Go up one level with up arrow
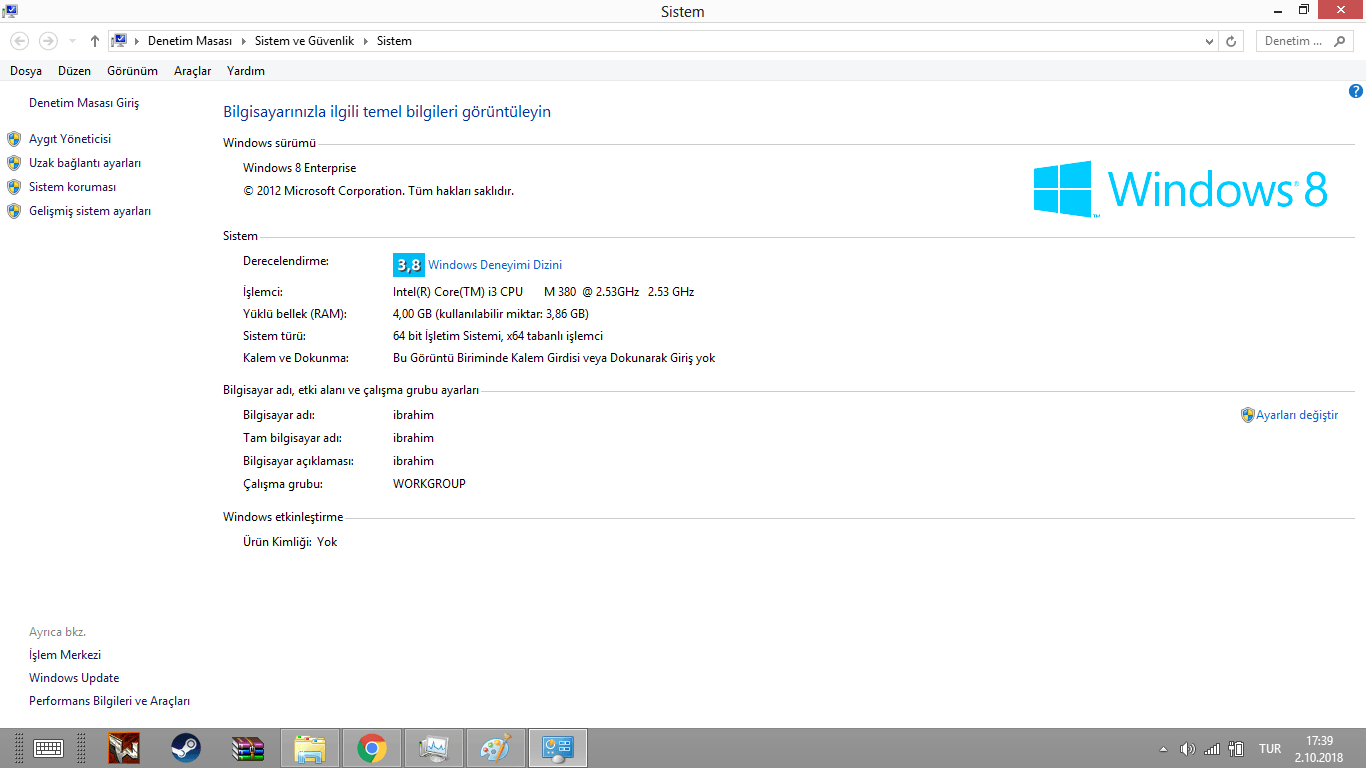This screenshot has height=768, width=1366. pyautogui.click(x=95, y=41)
